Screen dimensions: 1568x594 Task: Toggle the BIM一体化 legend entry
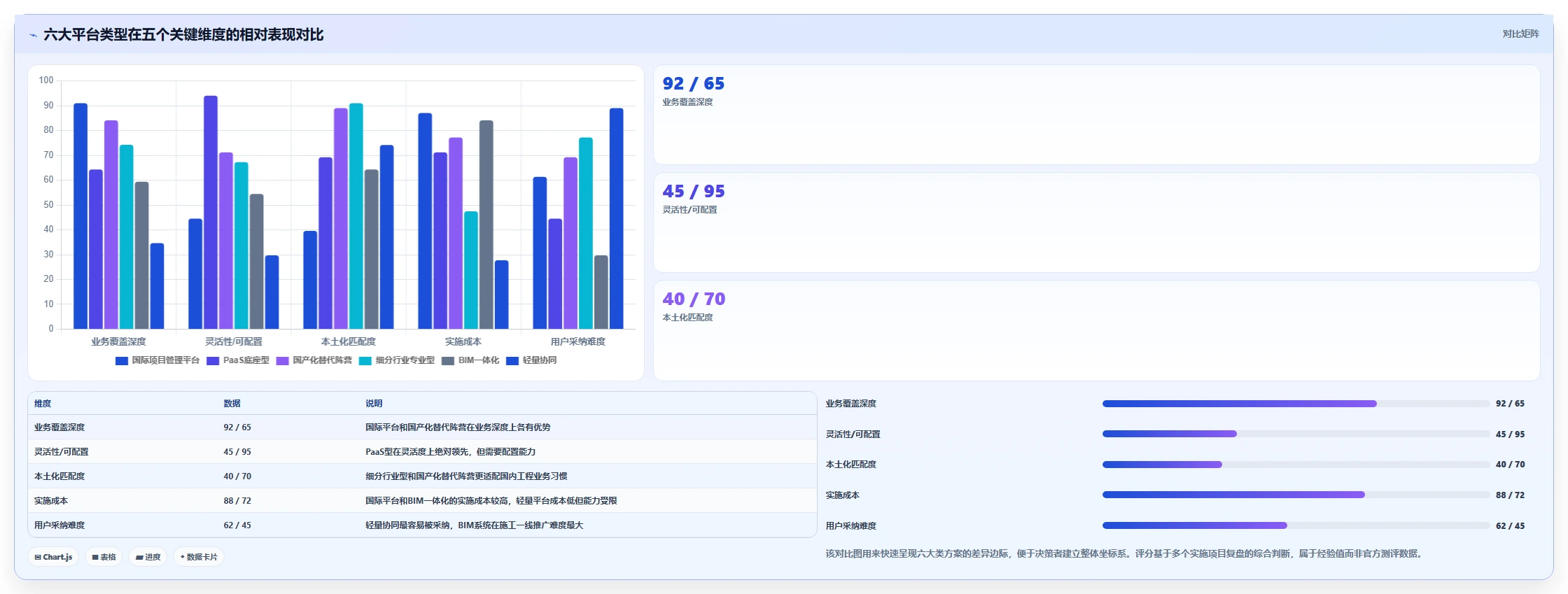[470, 360]
